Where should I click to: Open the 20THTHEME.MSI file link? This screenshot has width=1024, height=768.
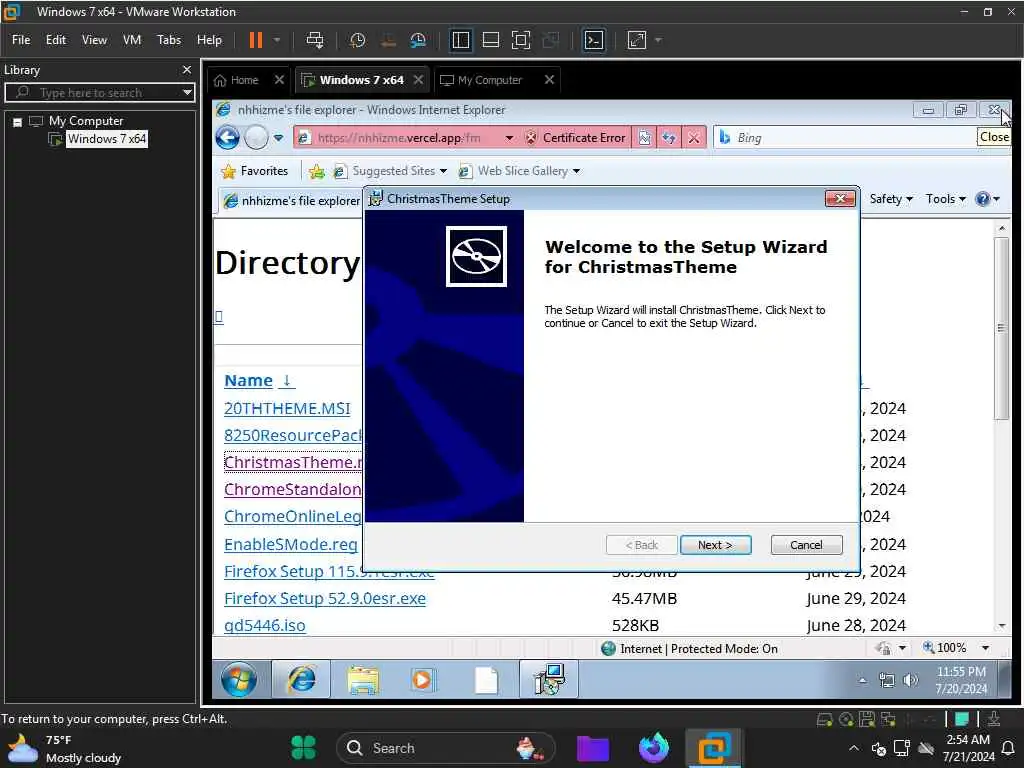[287, 408]
